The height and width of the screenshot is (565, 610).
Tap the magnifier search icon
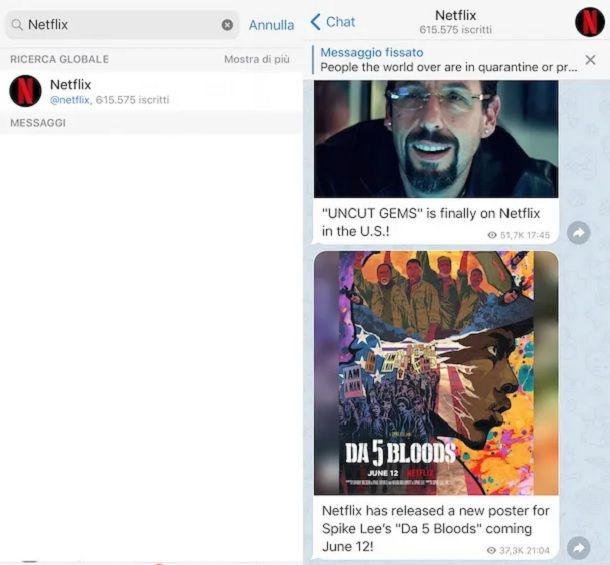pyautogui.click(x=17, y=25)
